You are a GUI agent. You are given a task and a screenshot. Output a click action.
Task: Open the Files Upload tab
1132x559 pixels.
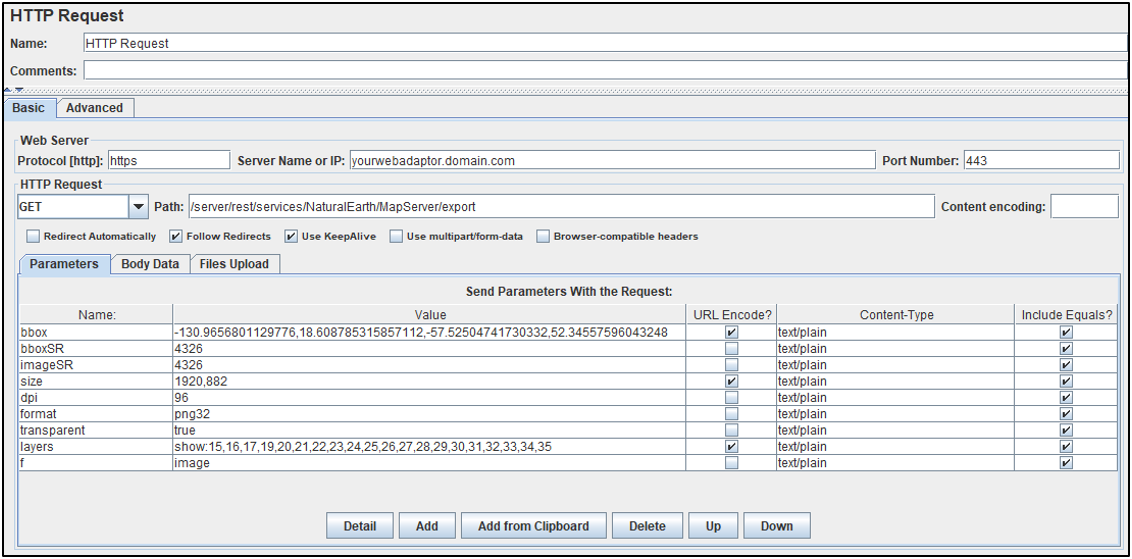click(x=235, y=264)
